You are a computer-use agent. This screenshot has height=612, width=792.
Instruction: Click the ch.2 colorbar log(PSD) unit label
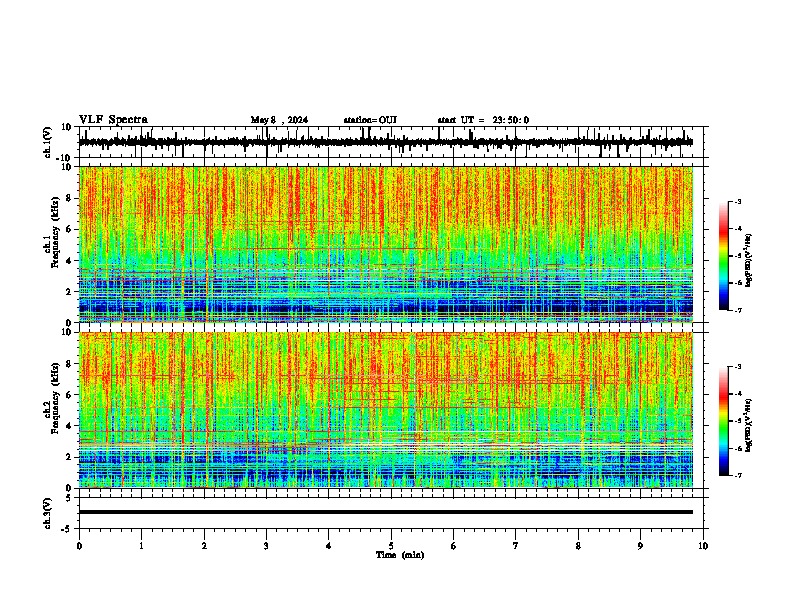tap(749, 425)
